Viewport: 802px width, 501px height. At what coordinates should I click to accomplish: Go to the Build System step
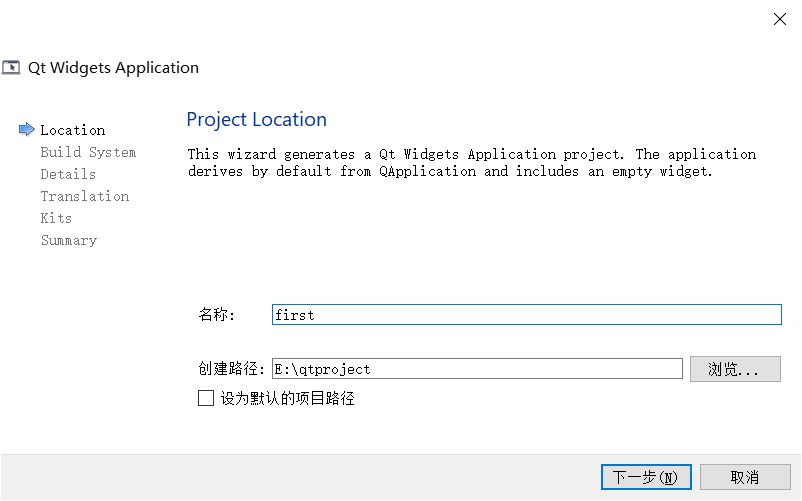pos(88,152)
